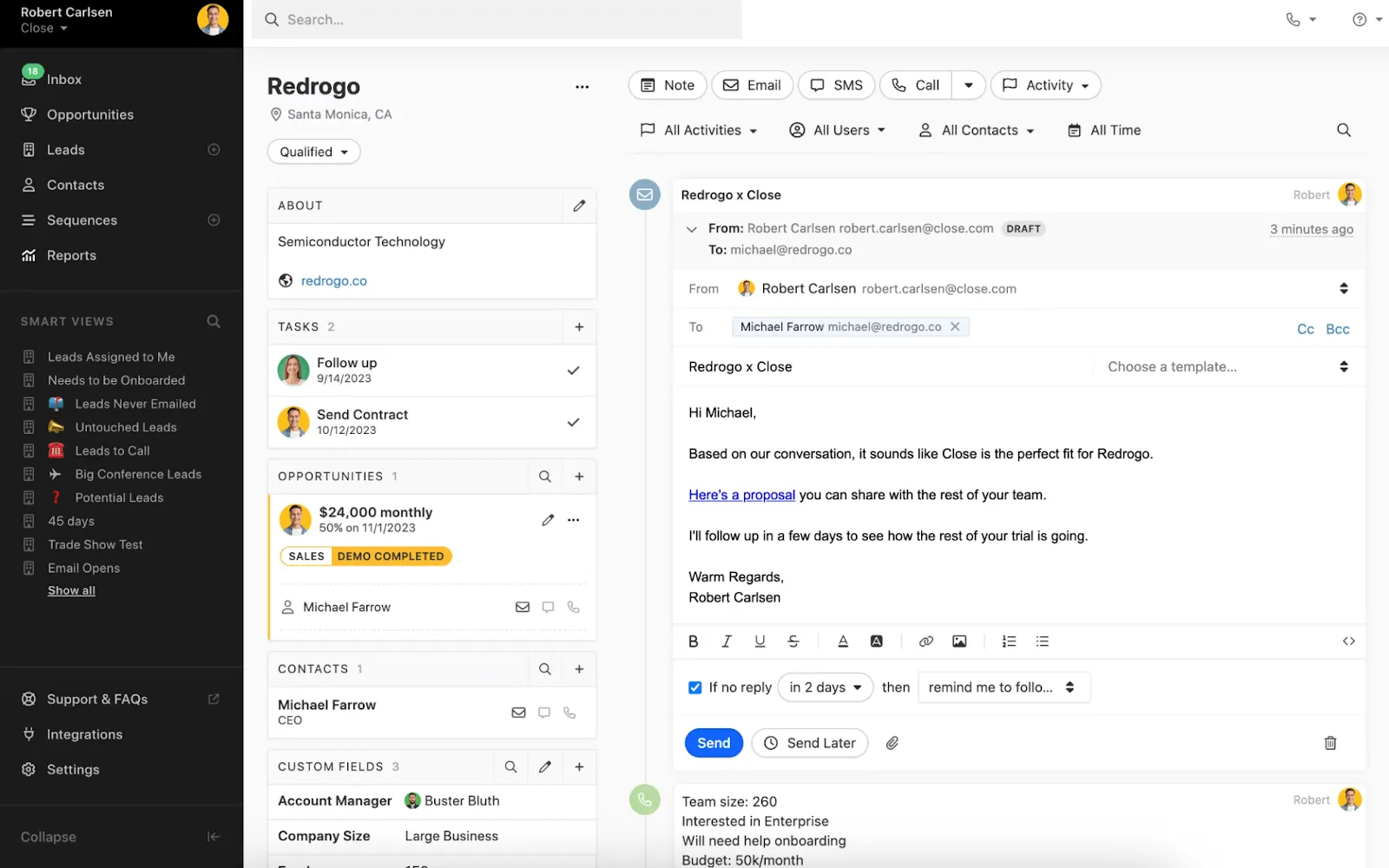Compose a new SMS

836,85
